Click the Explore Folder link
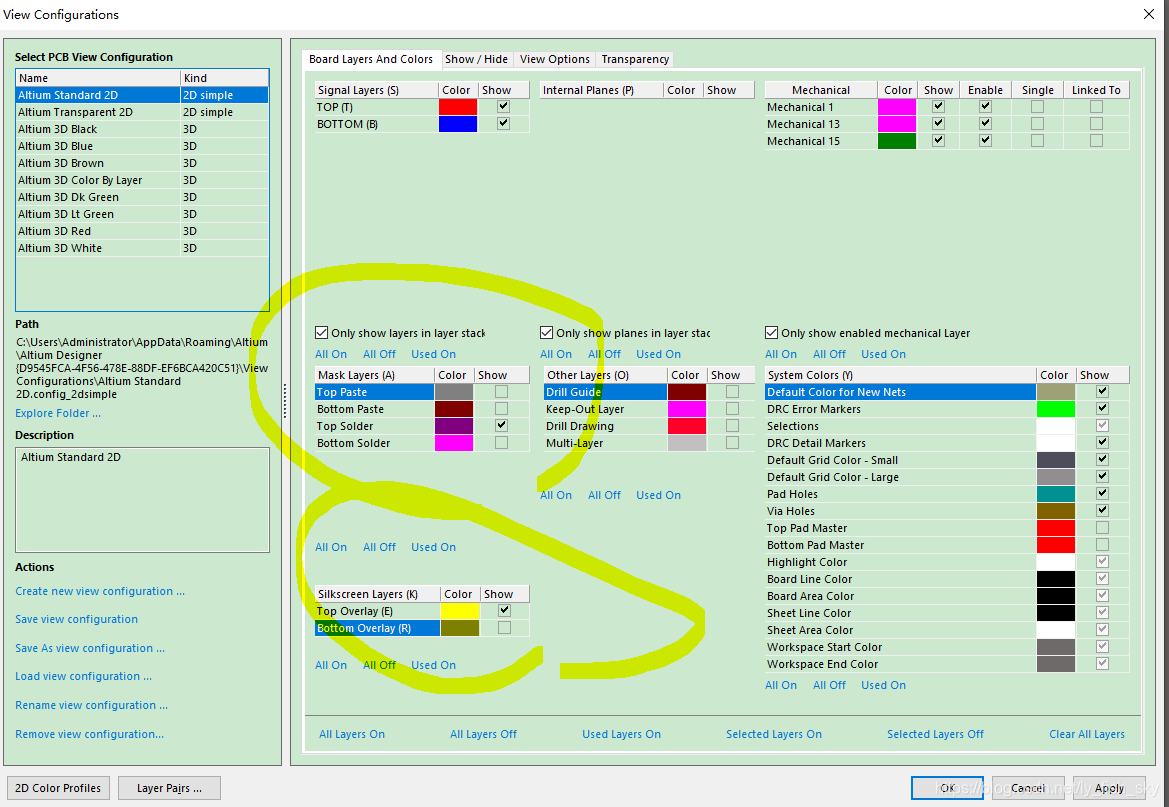Screen dimensions: 1169x807 (58, 413)
